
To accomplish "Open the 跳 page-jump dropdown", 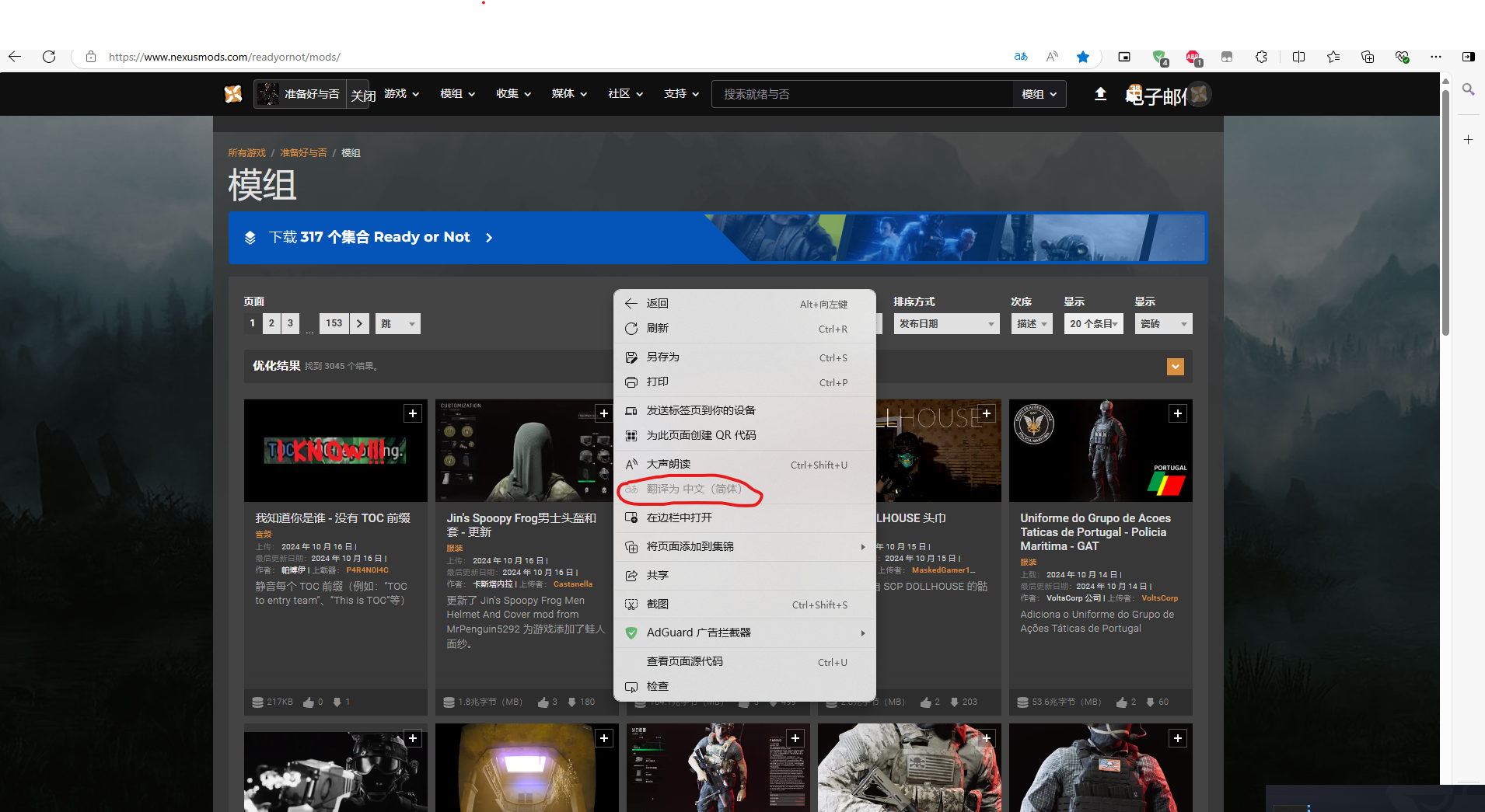I will [x=398, y=323].
